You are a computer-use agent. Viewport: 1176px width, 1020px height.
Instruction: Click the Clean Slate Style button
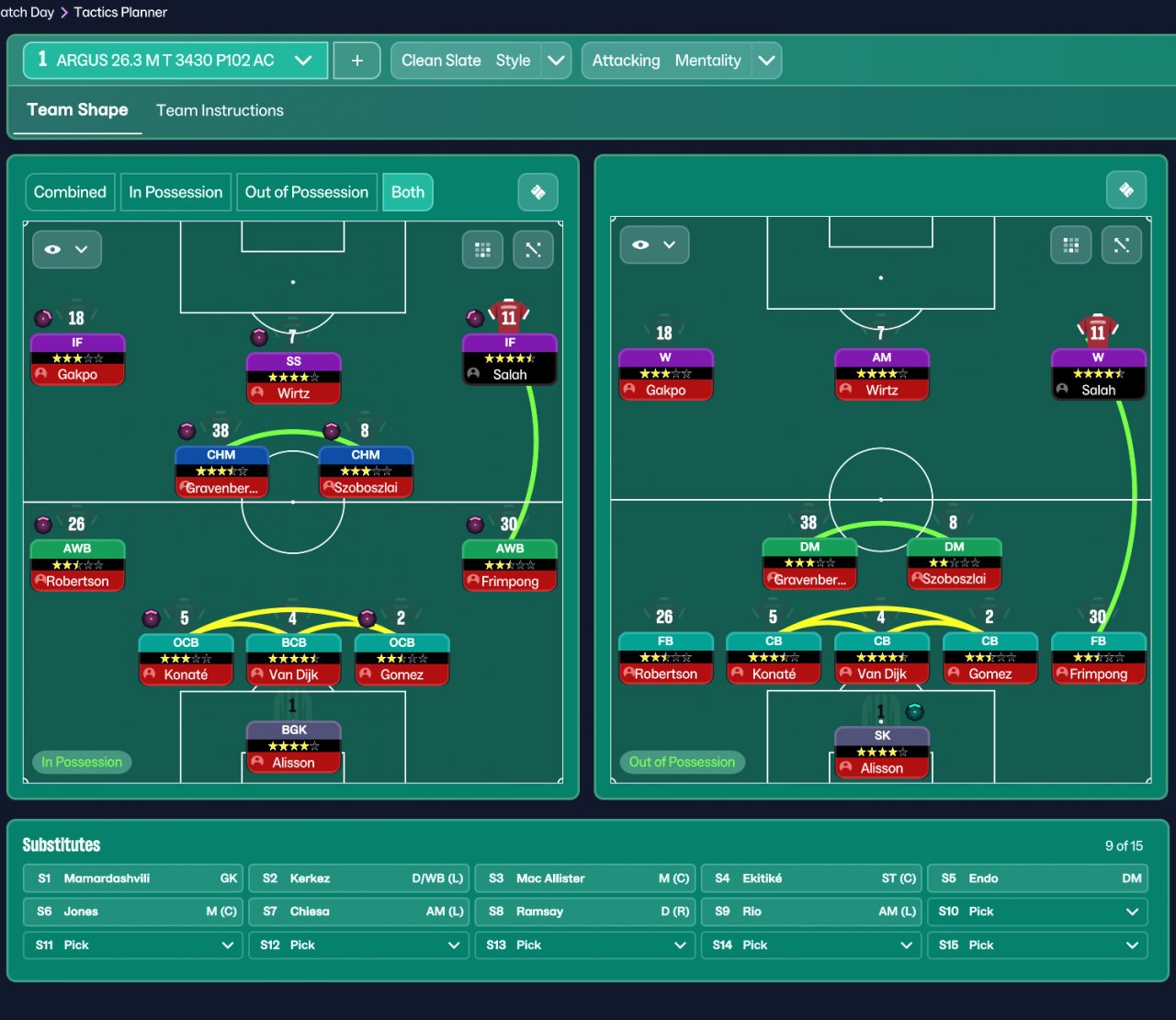pyautogui.click(x=466, y=61)
